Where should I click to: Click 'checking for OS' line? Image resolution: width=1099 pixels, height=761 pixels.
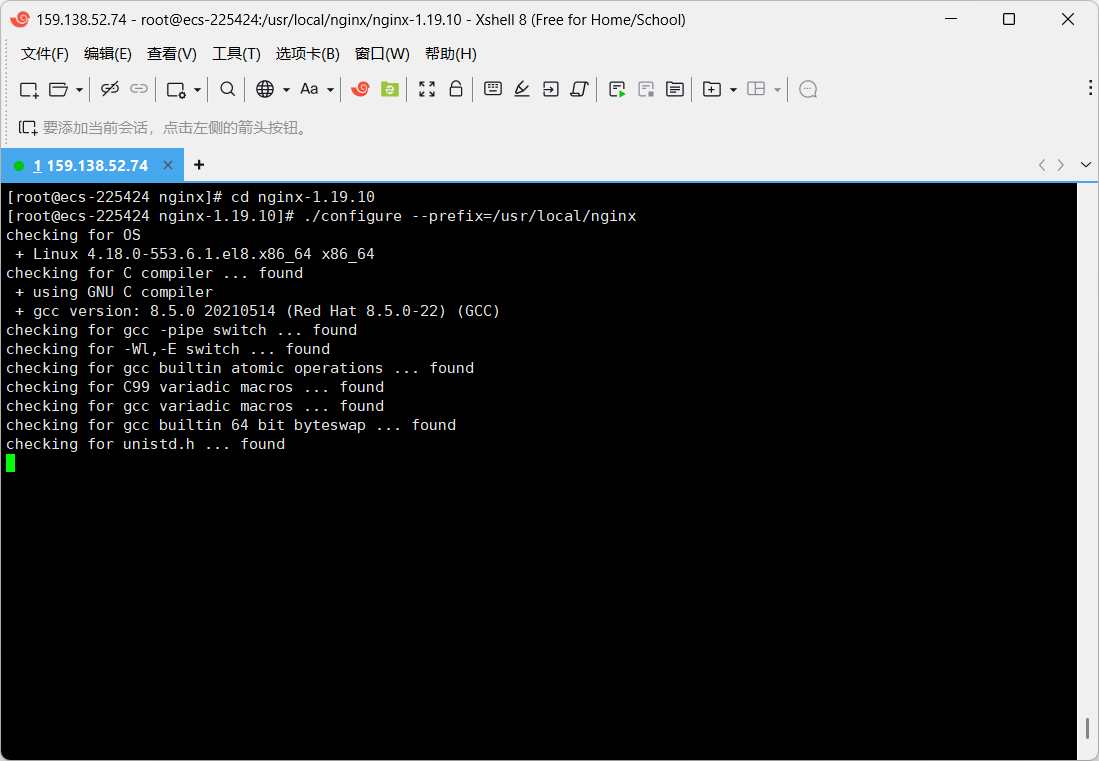pyautogui.click(x=73, y=235)
